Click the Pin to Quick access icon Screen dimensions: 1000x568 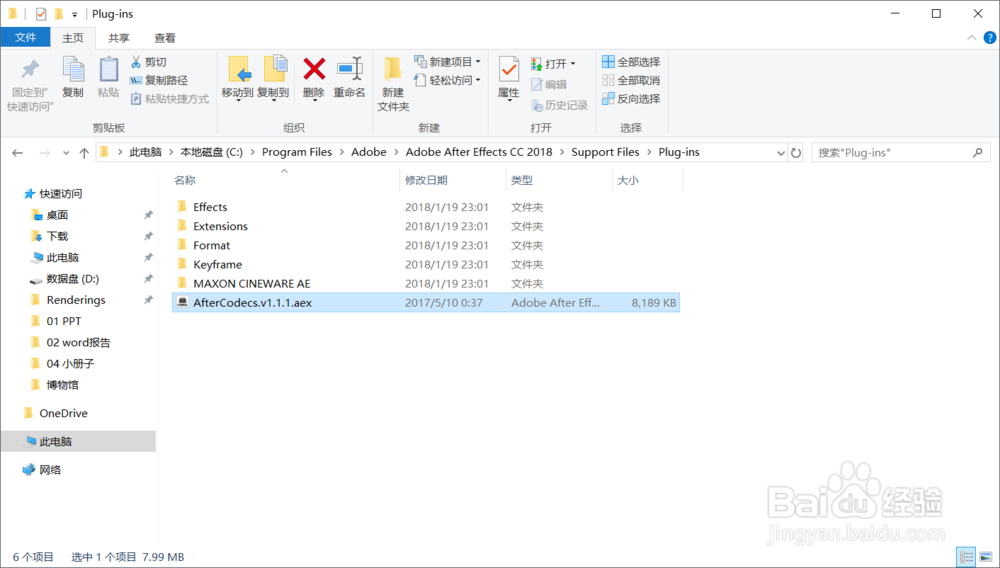click(29, 70)
